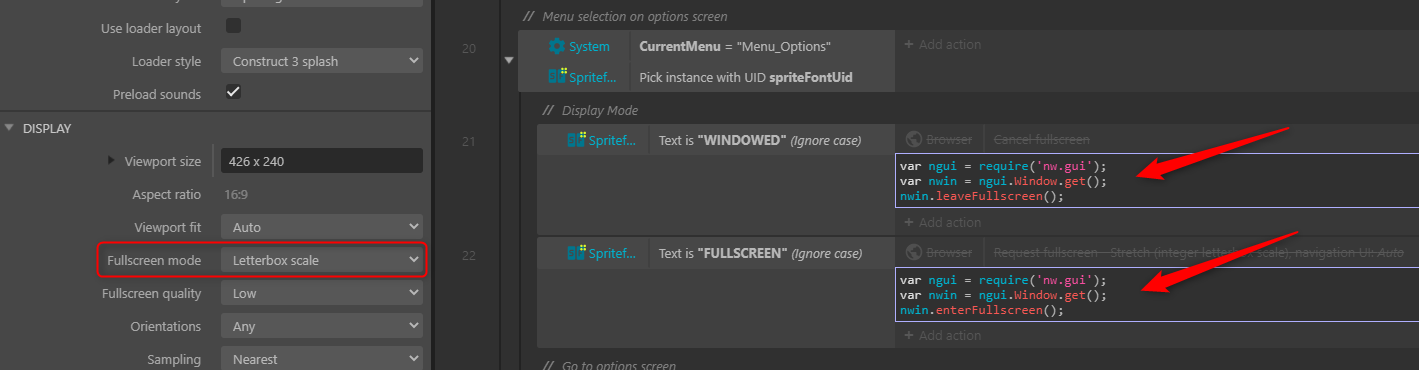
Task: Open the Sampling dropdown set to Nearest
Action: (321, 359)
